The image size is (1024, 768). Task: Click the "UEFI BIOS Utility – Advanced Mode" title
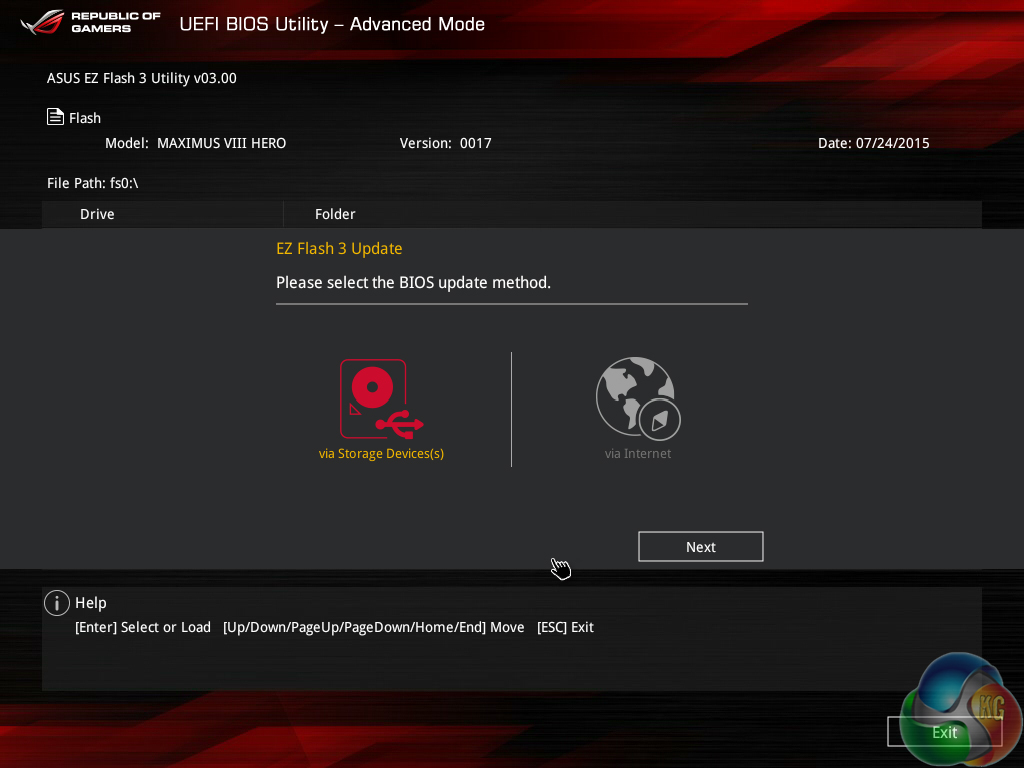tap(332, 24)
